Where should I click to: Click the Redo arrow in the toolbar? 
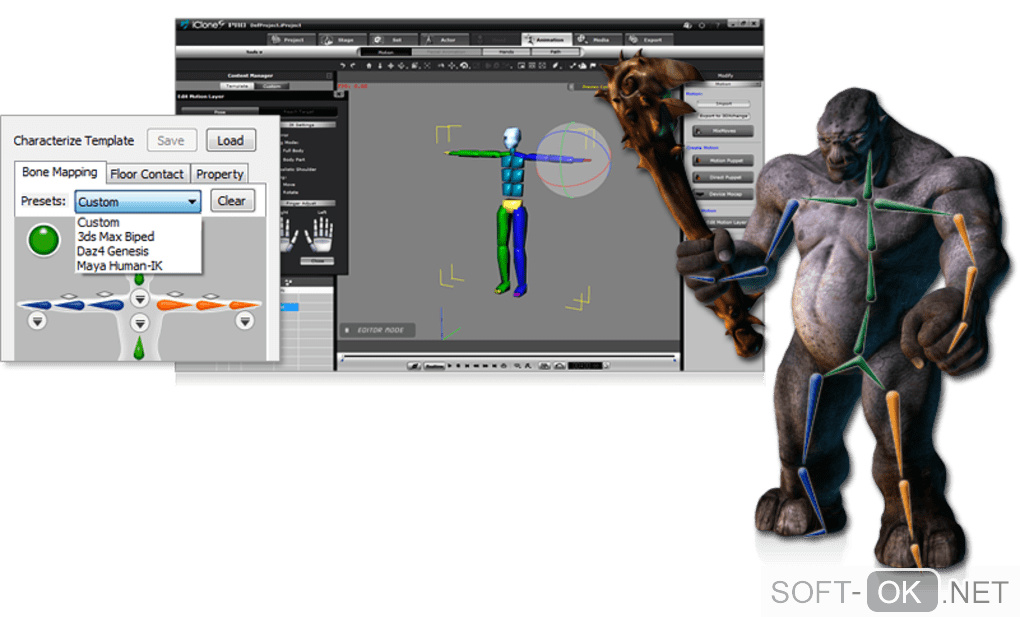coord(353,66)
